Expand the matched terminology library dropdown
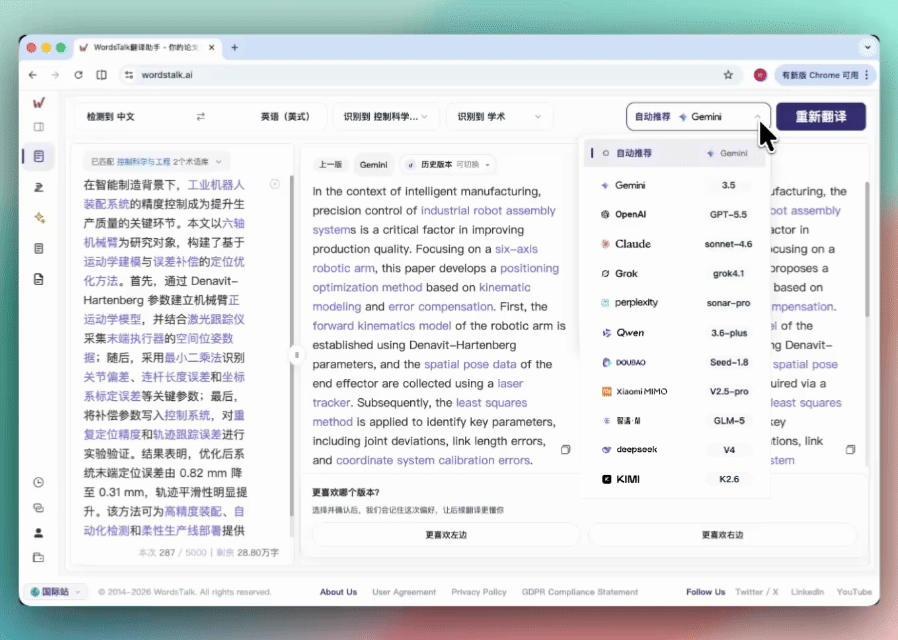898x640 pixels. coord(156,162)
